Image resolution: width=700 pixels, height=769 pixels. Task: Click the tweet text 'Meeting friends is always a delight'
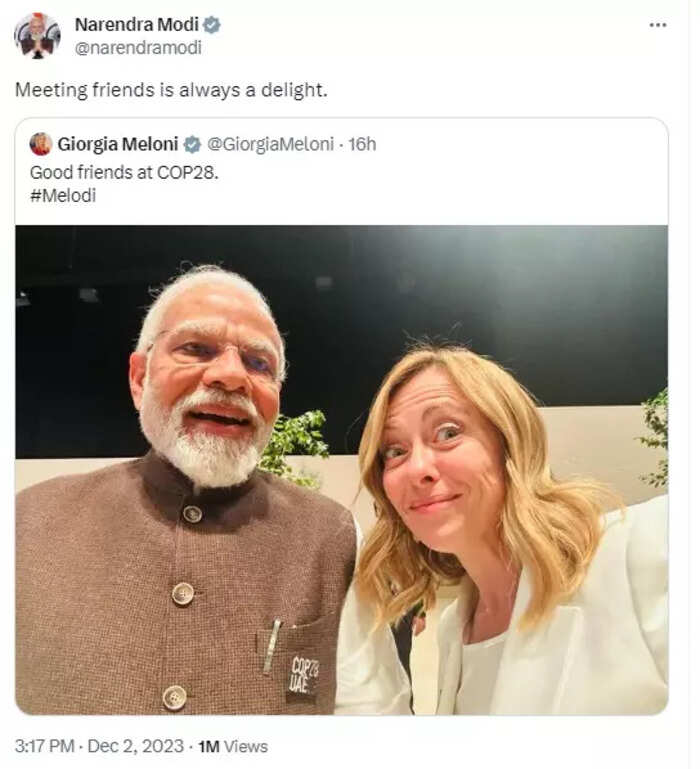171,90
